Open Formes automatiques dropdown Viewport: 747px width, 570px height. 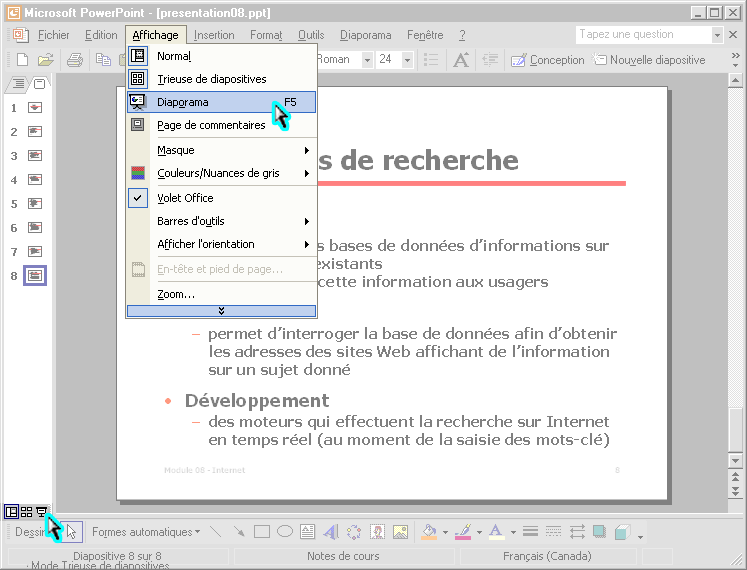click(146, 532)
